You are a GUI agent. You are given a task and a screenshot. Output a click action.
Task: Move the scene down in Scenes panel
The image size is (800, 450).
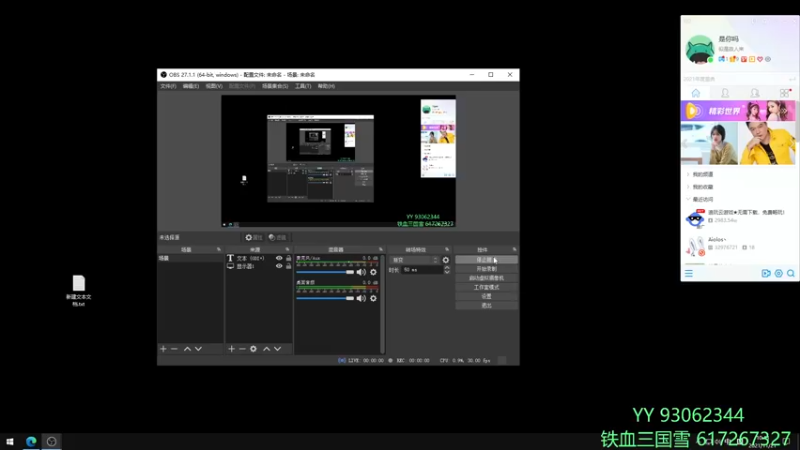click(198, 349)
